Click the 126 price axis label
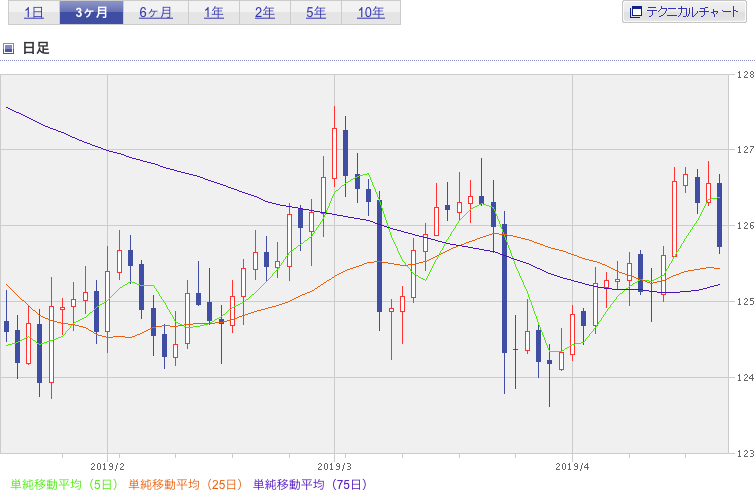This screenshot has height=493, width=755. 745,226
